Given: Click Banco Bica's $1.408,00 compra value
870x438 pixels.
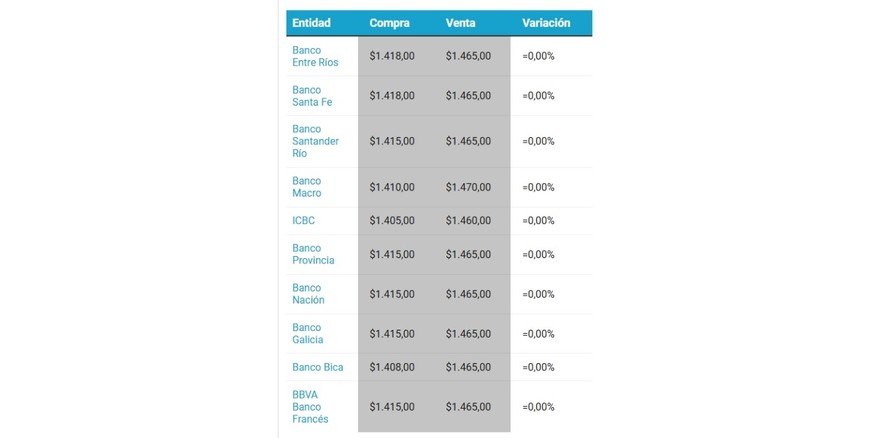Looking at the screenshot, I should pyautogui.click(x=392, y=367).
